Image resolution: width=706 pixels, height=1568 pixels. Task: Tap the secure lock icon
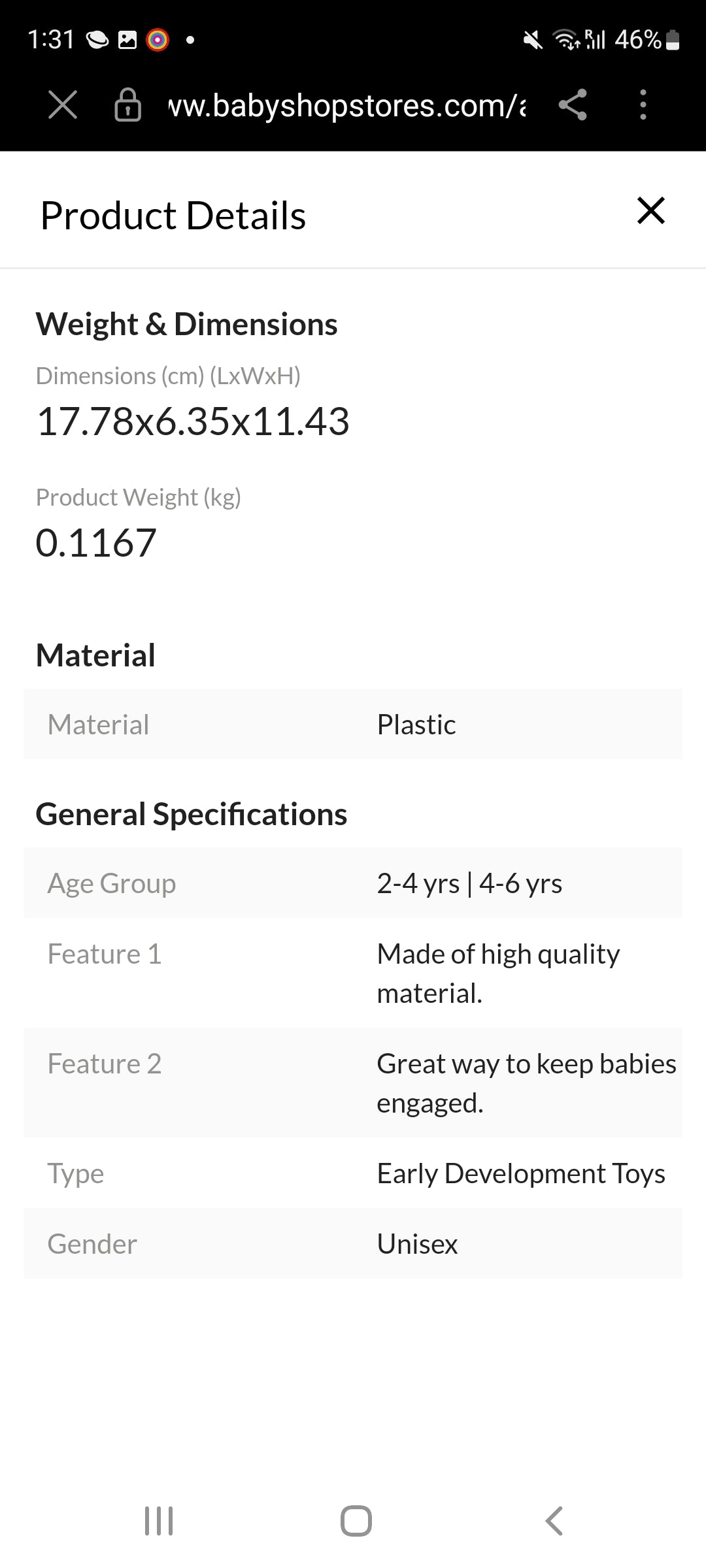pos(127,105)
